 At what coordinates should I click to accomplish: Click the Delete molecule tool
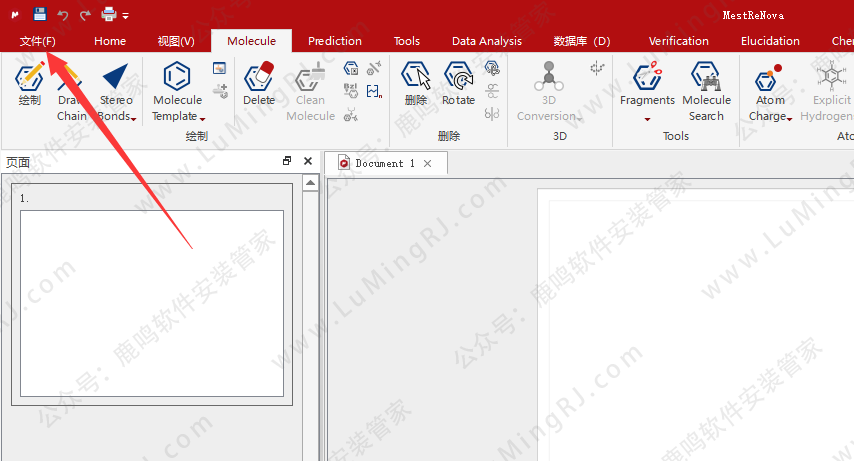pos(258,84)
